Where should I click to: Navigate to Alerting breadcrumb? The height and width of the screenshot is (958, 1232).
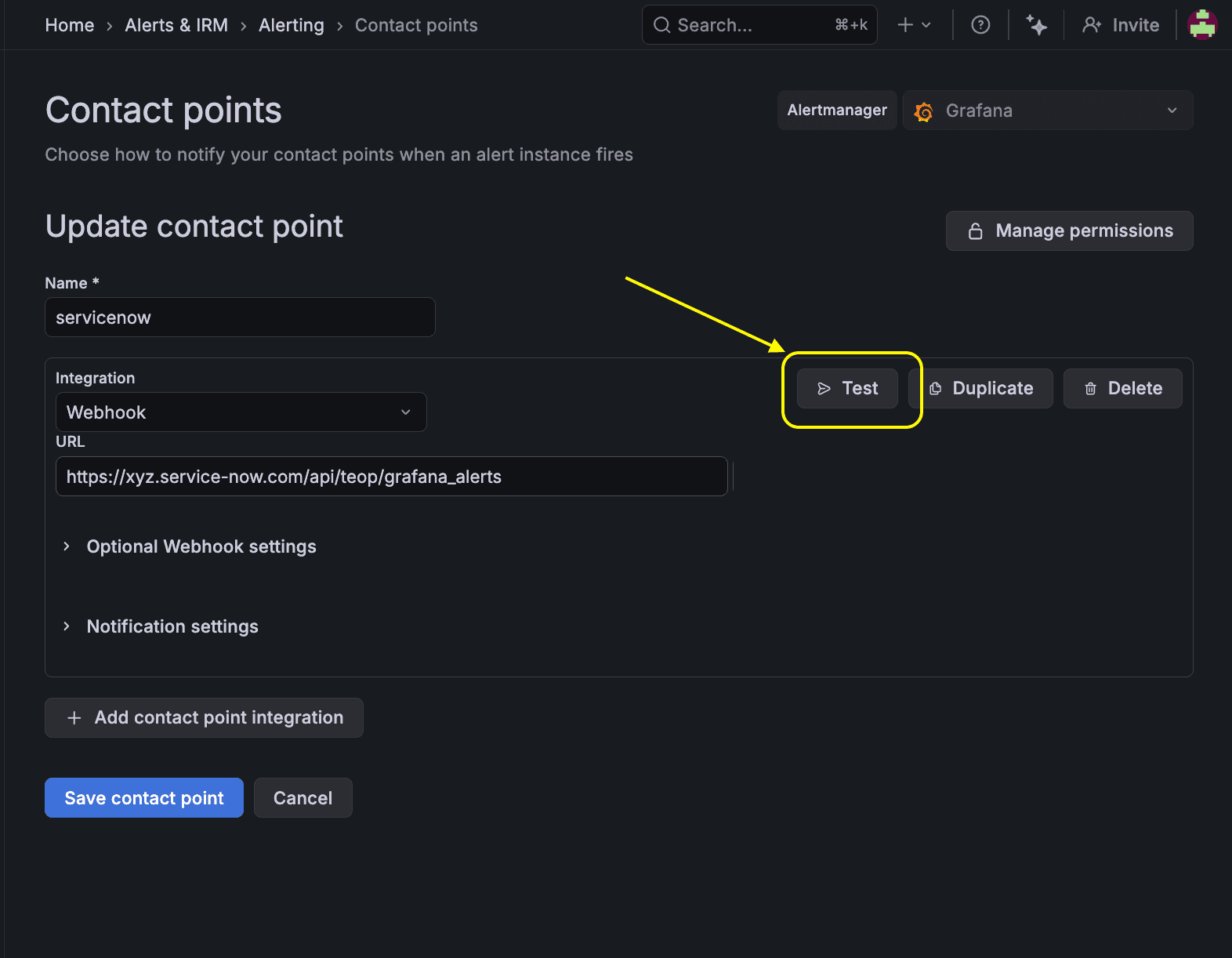pyautogui.click(x=292, y=25)
